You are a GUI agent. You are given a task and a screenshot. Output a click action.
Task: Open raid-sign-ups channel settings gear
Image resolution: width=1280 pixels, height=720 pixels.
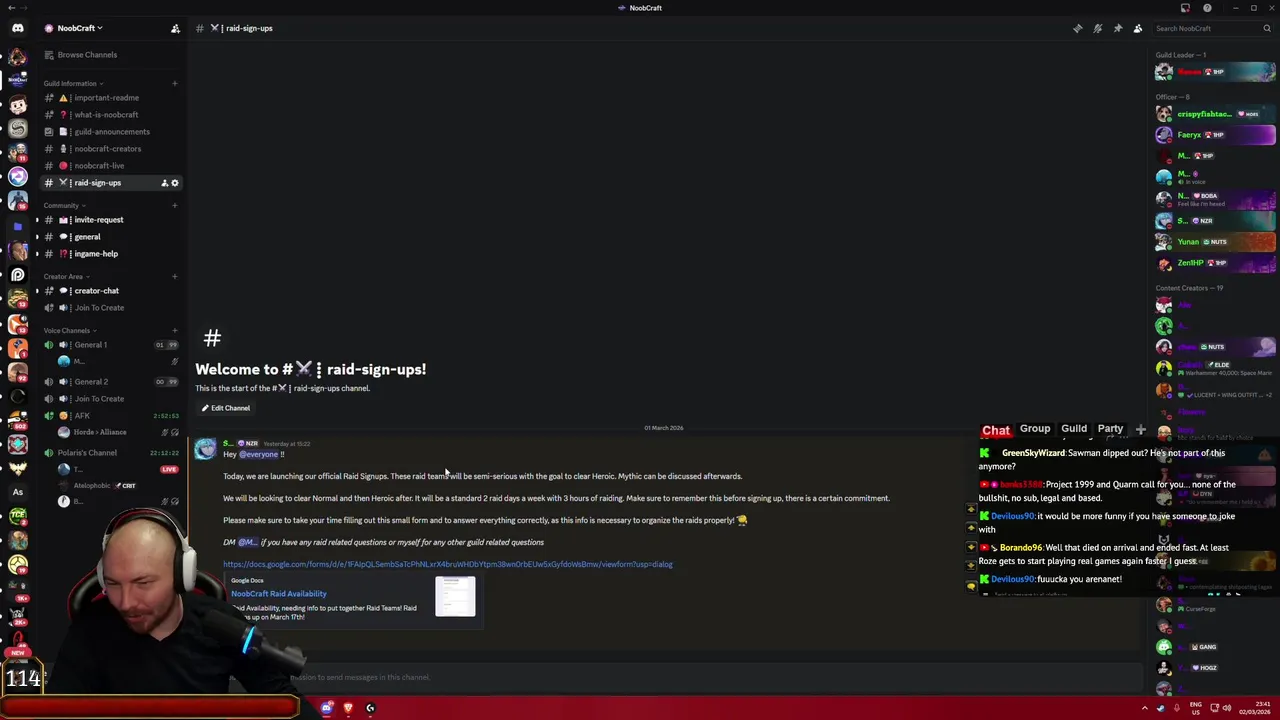pos(175,183)
